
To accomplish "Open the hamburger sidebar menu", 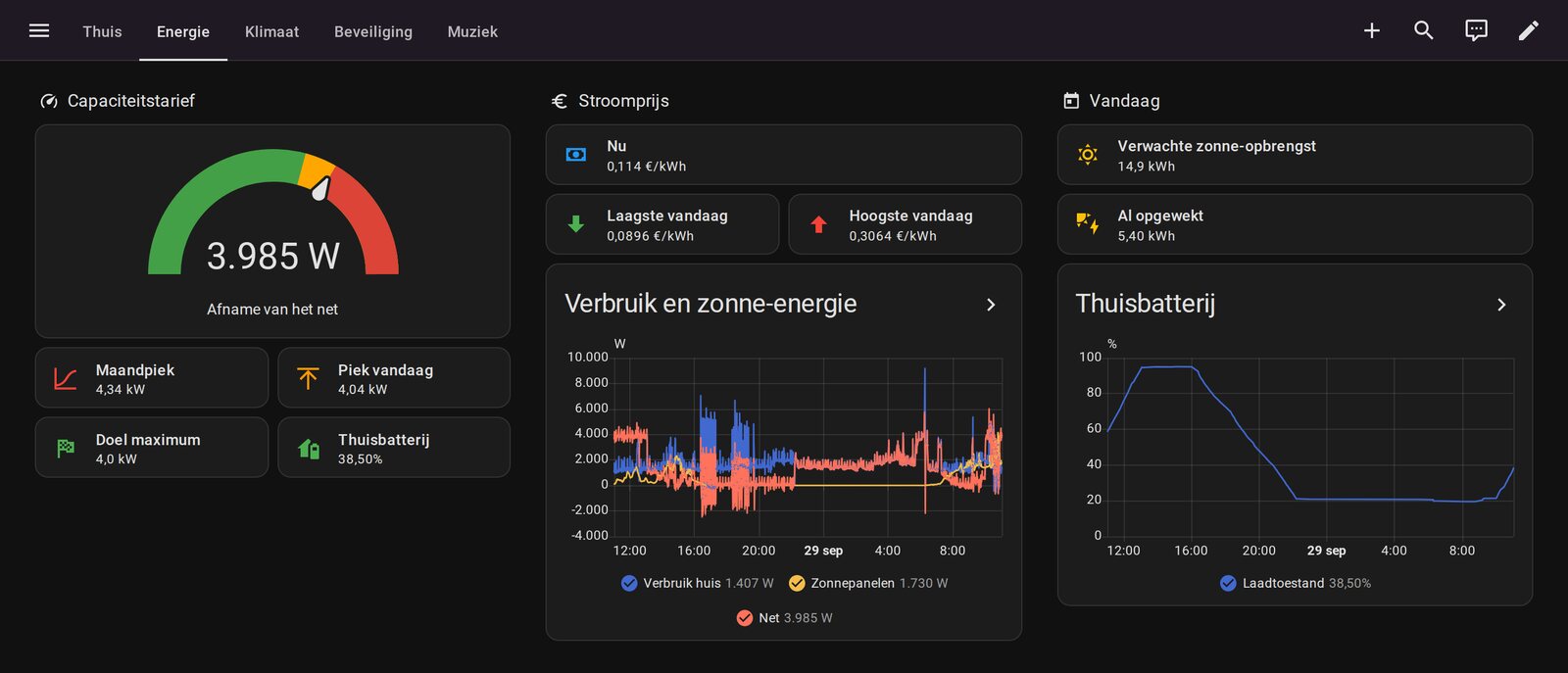I will point(39,30).
